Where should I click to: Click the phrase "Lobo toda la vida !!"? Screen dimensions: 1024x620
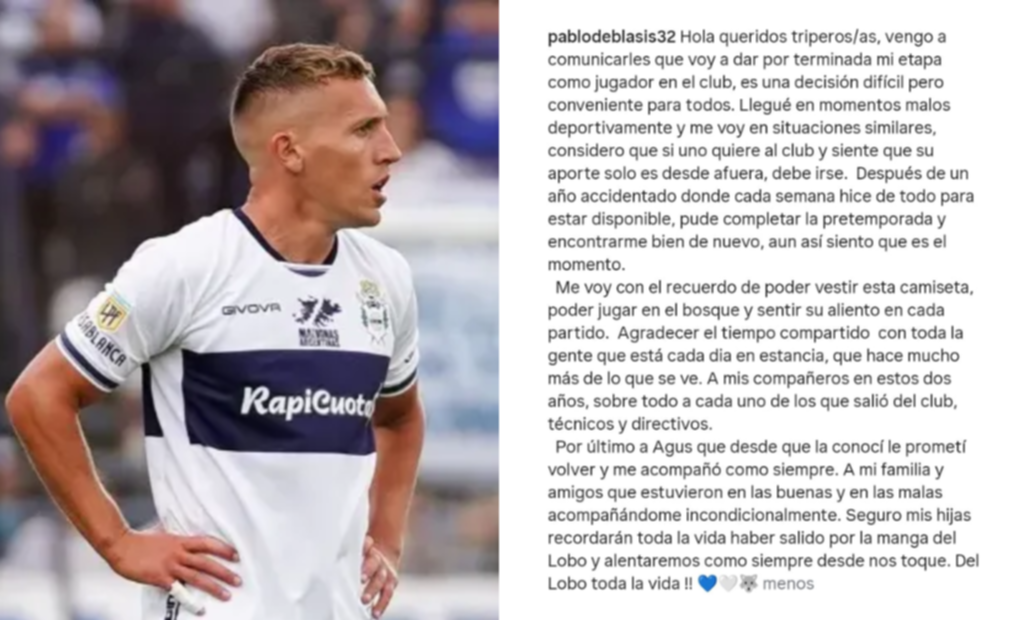click(x=620, y=583)
